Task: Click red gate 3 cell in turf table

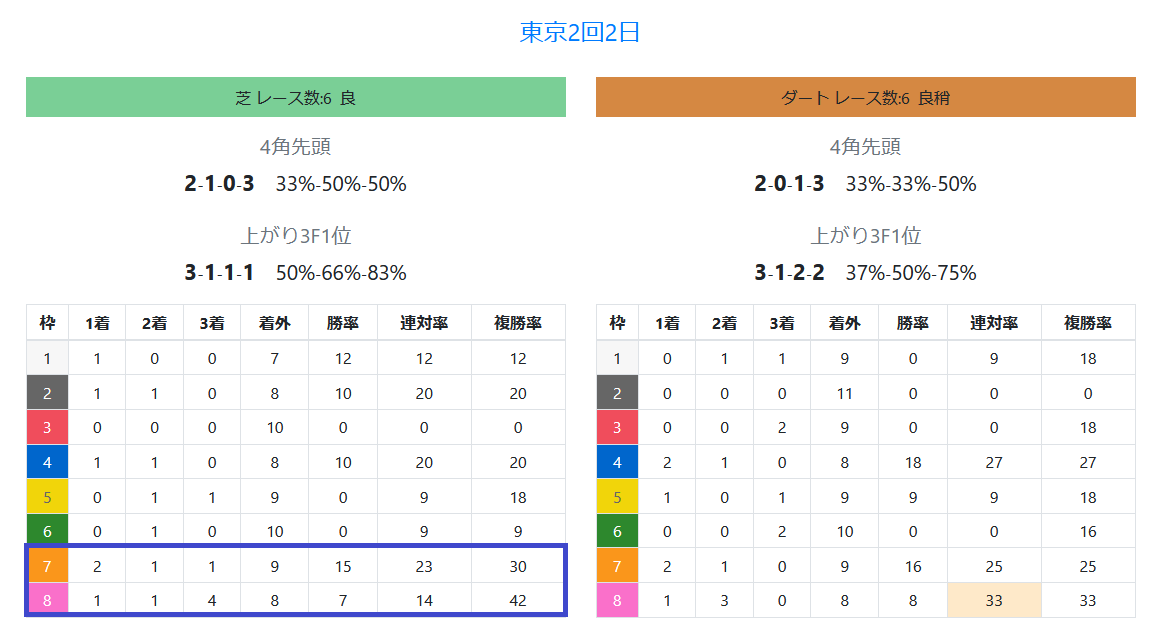Action: point(47,428)
